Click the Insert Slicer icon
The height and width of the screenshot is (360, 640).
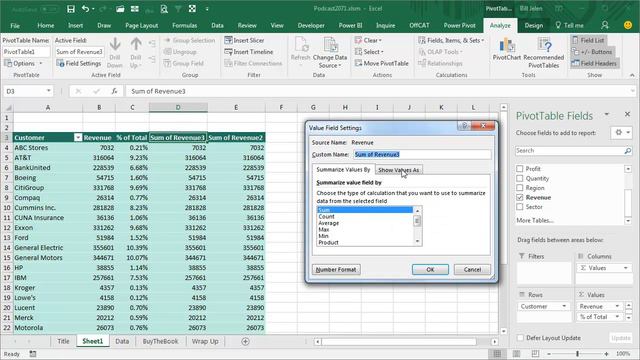(229, 40)
